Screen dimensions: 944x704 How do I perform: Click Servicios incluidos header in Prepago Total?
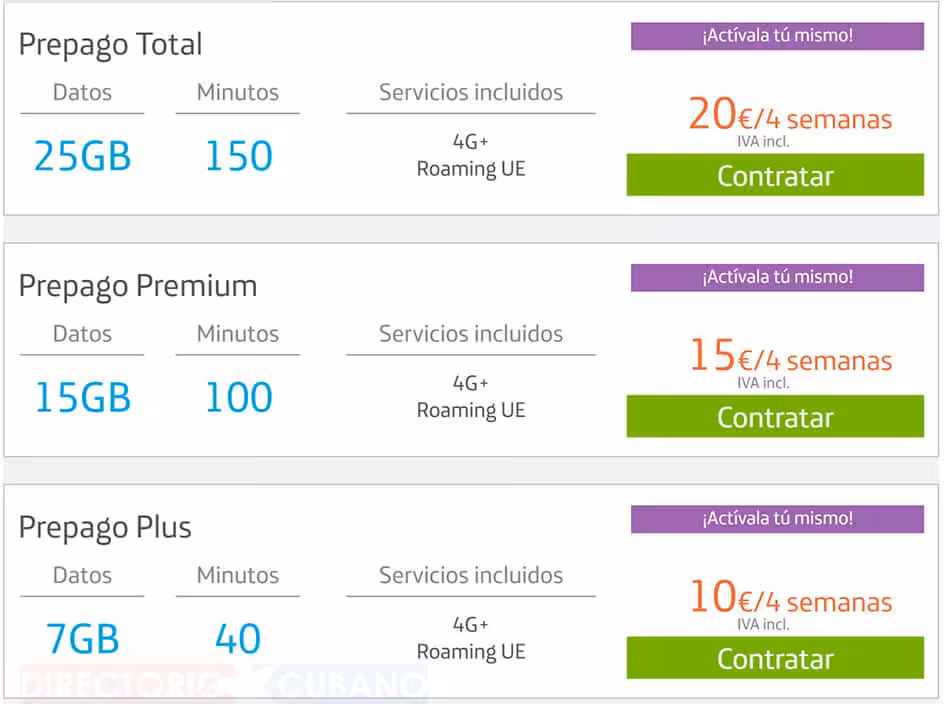point(471,93)
